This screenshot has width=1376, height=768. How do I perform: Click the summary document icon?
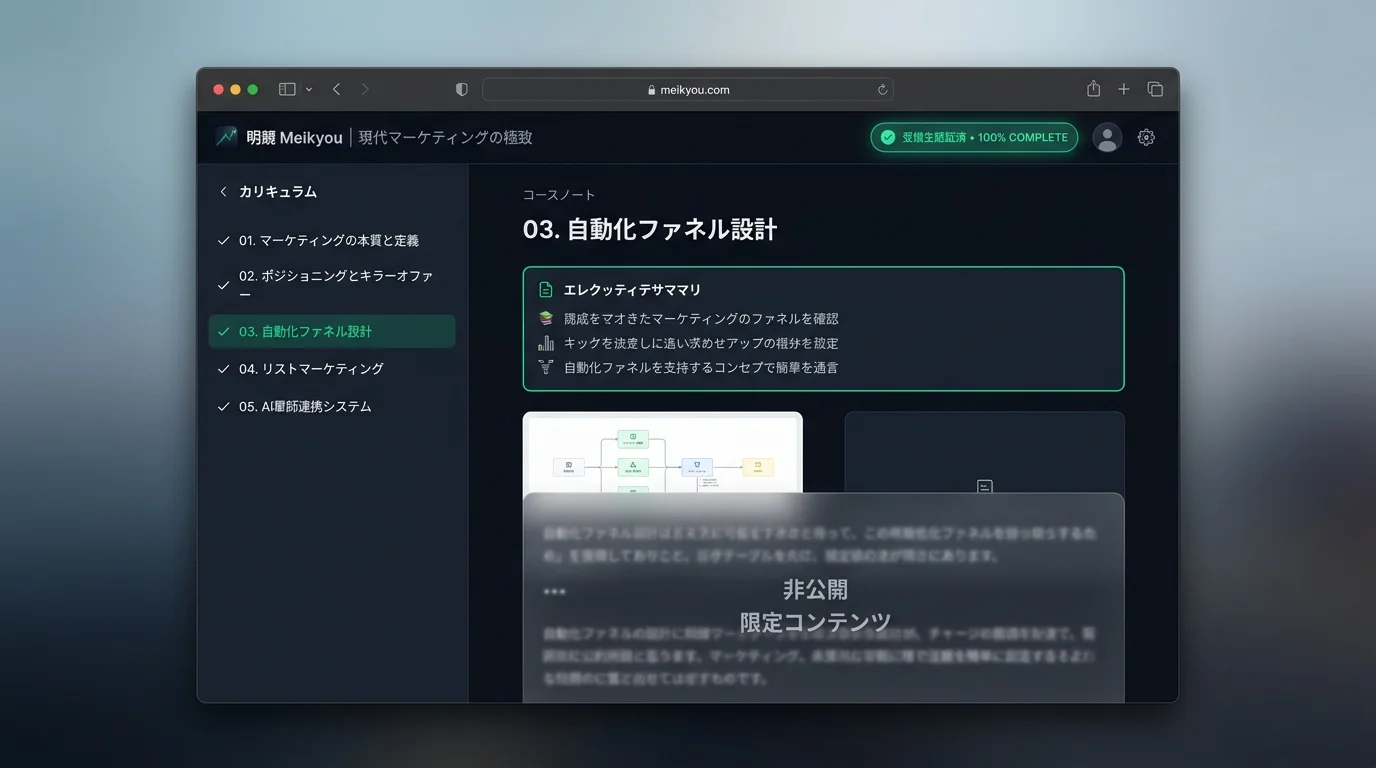pos(546,290)
